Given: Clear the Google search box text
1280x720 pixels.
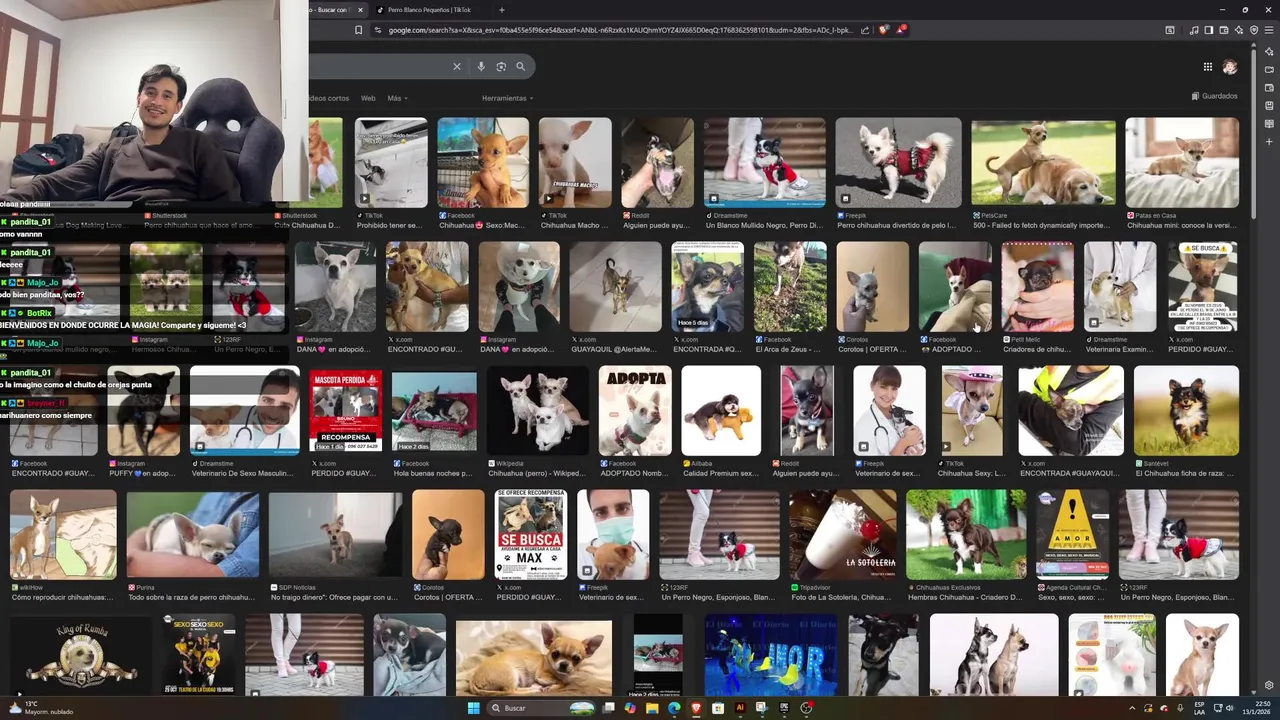Looking at the screenshot, I should pyautogui.click(x=457, y=66).
